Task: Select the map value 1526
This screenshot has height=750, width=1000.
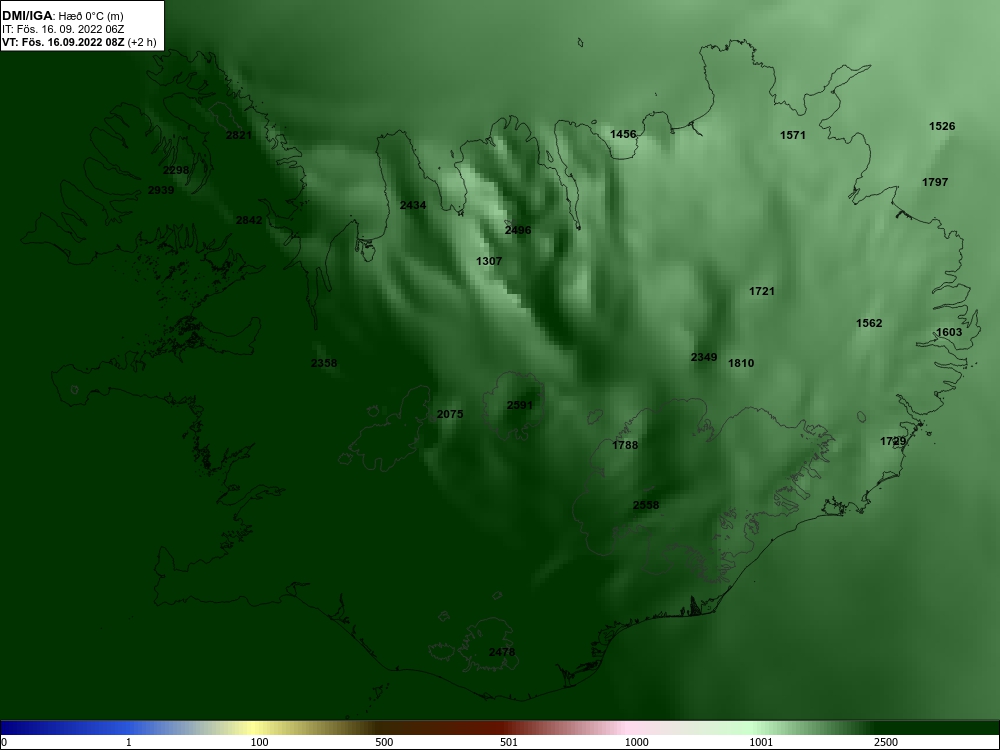Action: [x=942, y=126]
